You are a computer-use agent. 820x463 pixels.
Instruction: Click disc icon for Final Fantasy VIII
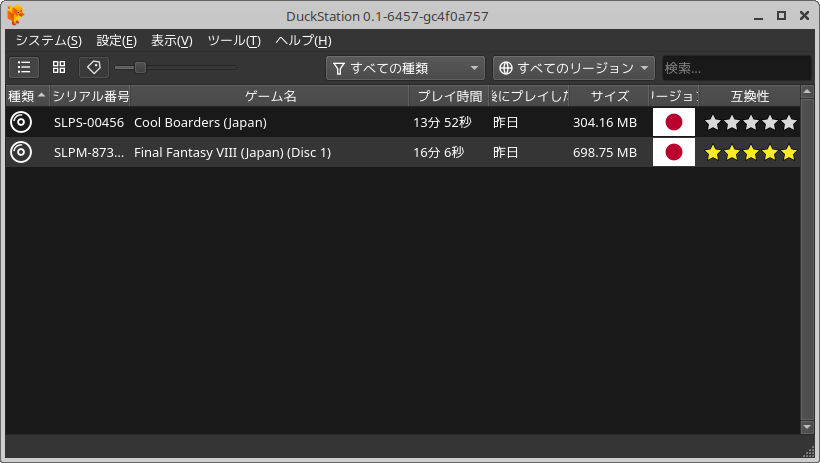(x=21, y=152)
